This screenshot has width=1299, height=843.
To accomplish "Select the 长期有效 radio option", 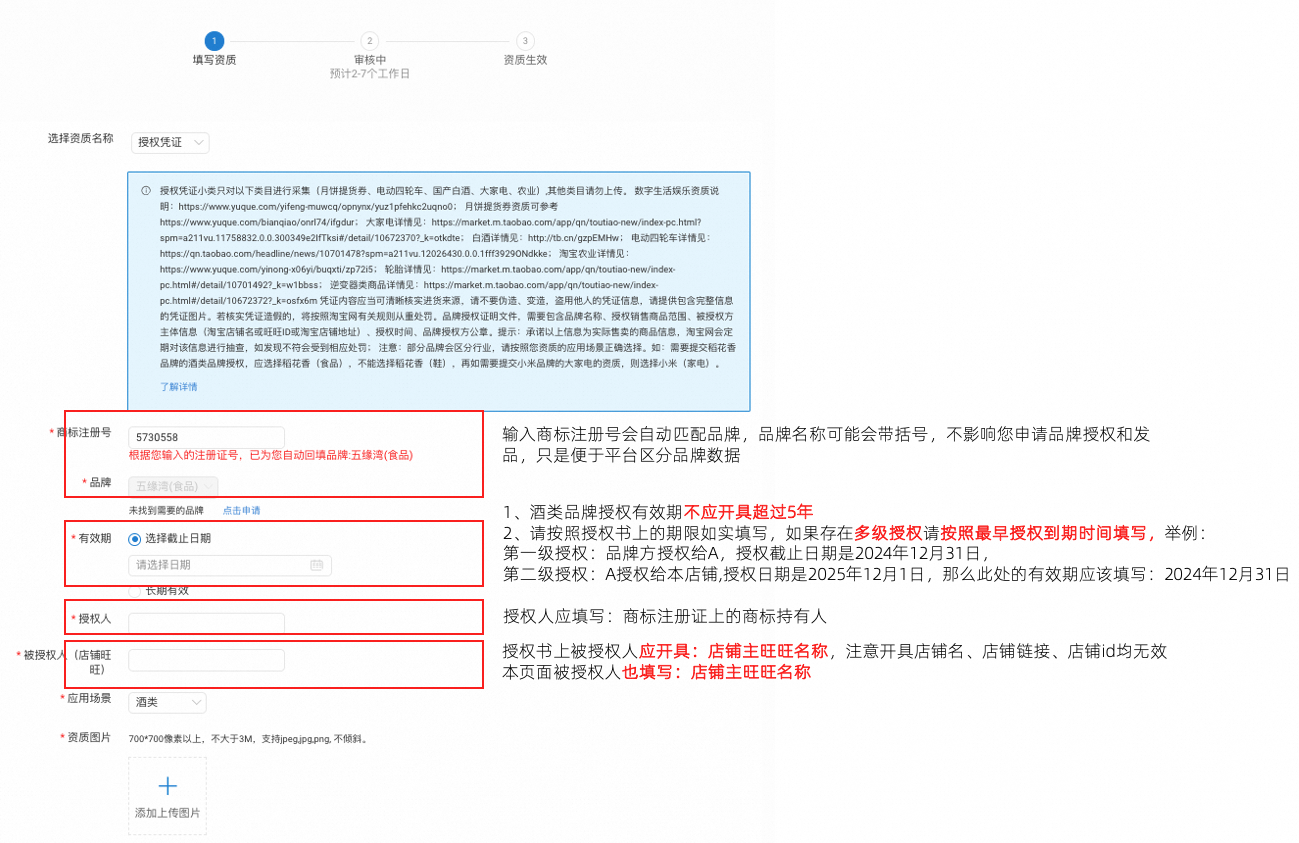I will [135, 591].
